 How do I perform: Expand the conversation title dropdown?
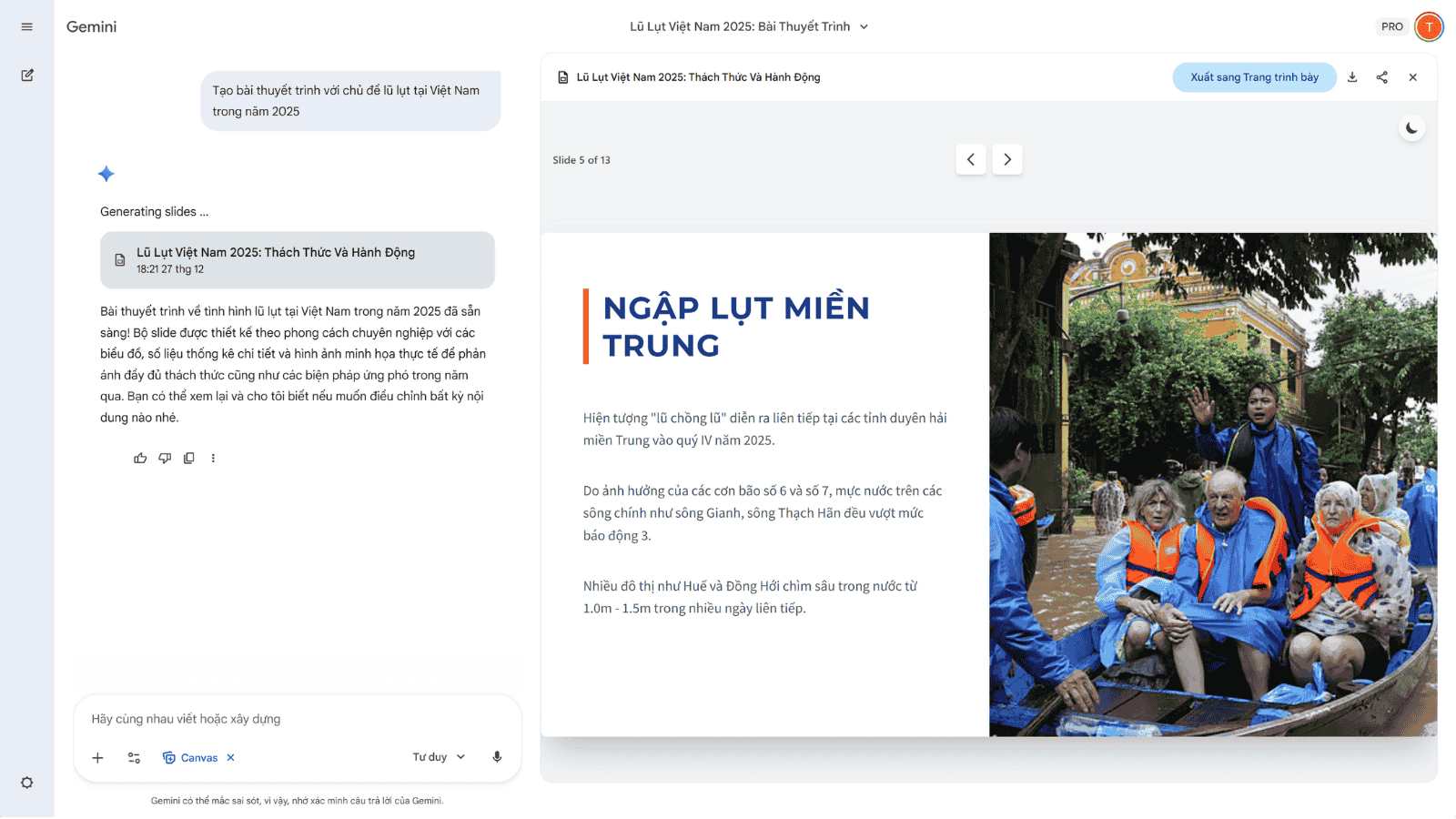864,27
